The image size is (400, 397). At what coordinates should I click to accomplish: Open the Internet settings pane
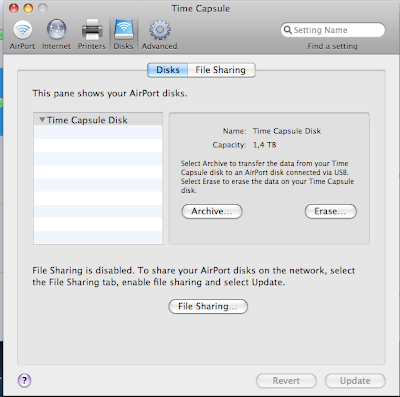pyautogui.click(x=56, y=35)
